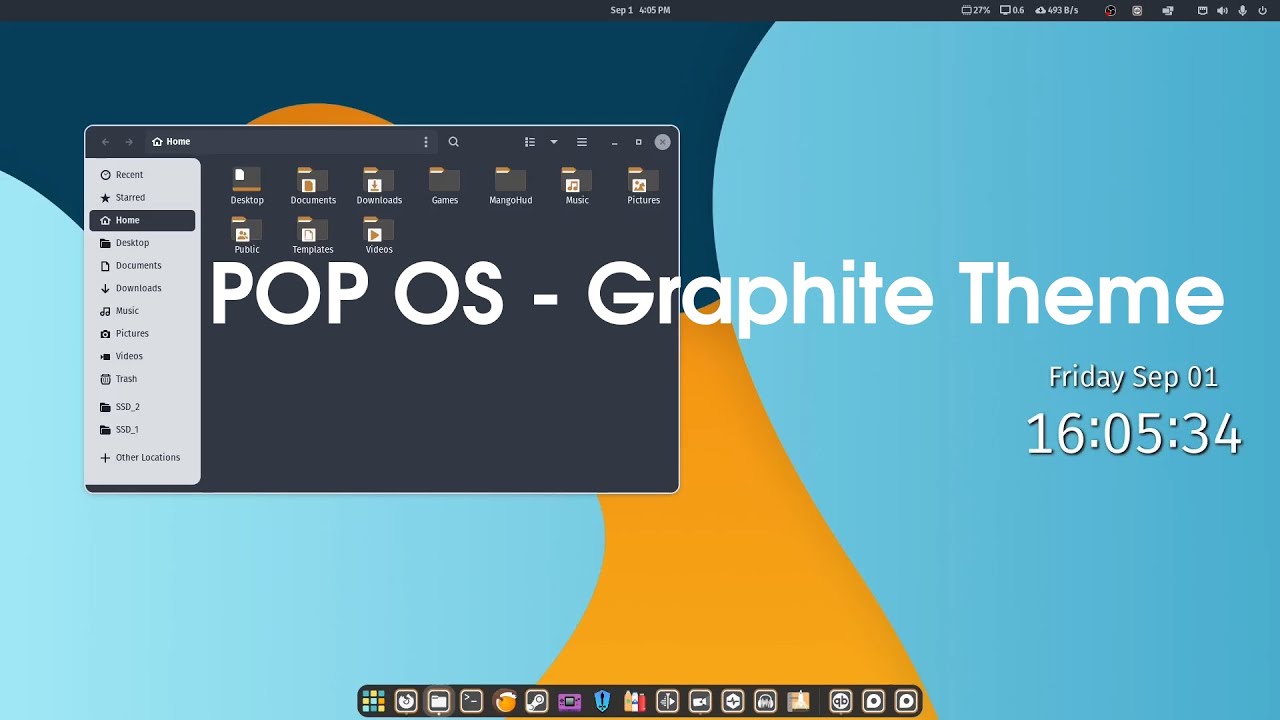
Task: Select Downloads in the sidebar
Action: (x=142, y=288)
